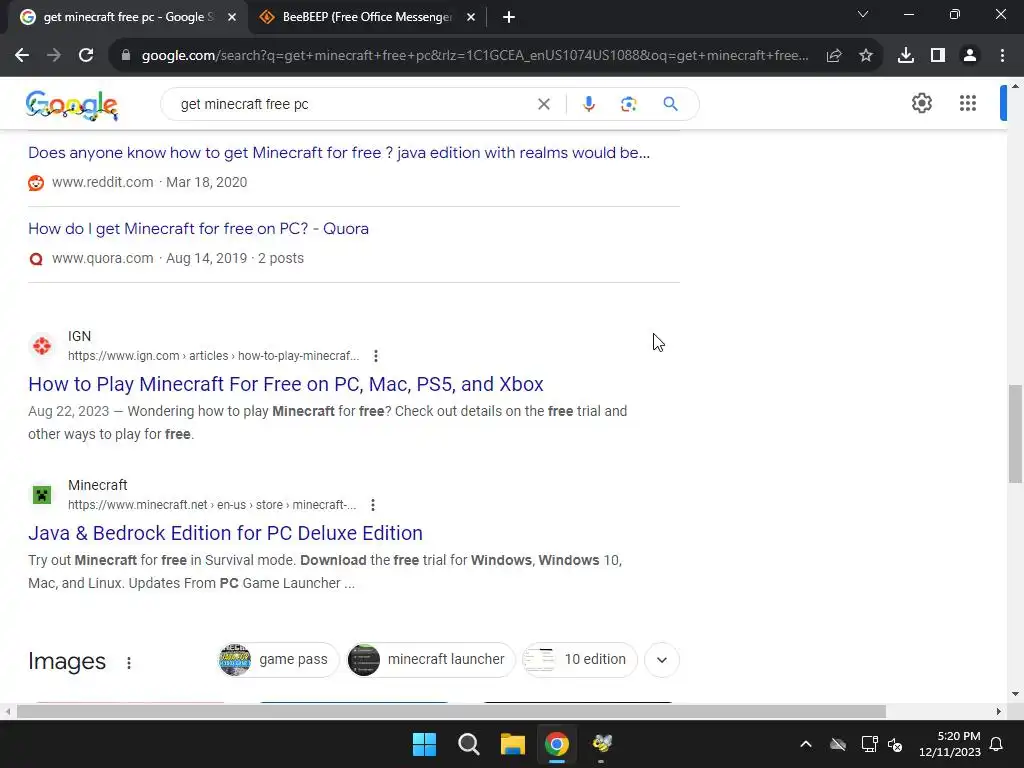Open the more options dots beside the Minecraft.net result
The height and width of the screenshot is (768, 1024).
tap(372, 505)
